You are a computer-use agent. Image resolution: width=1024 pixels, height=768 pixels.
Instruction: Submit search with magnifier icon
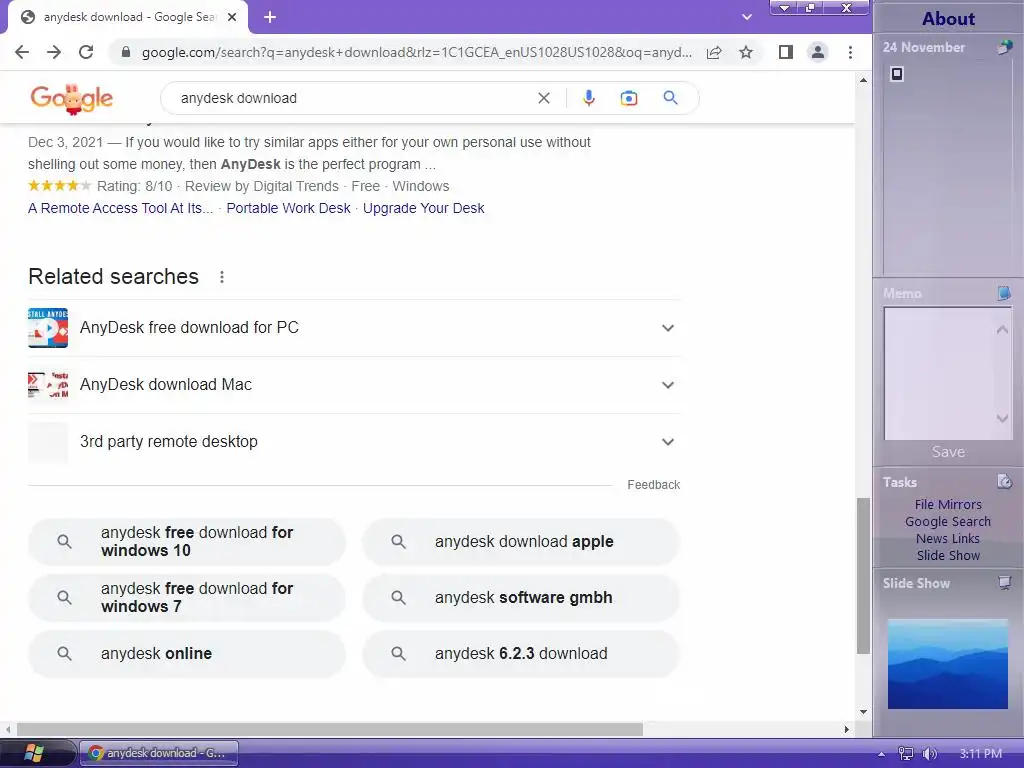(671, 98)
